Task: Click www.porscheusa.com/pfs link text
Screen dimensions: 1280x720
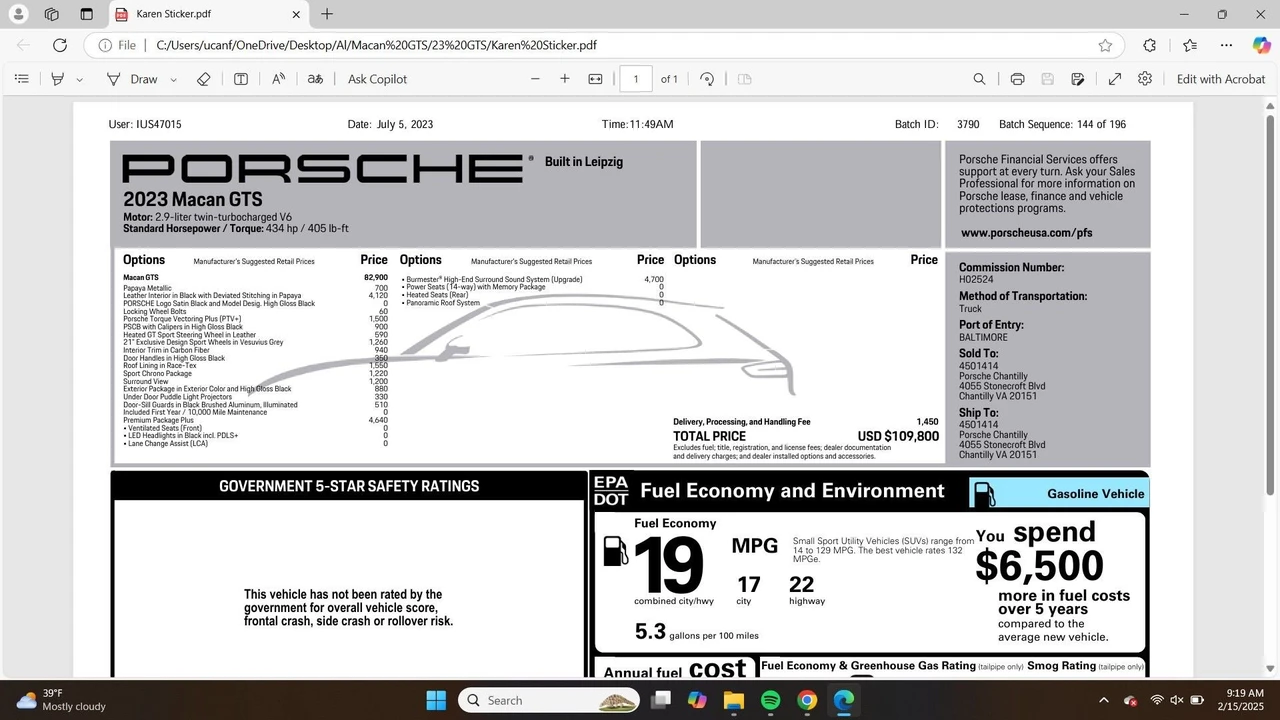Action: pyautogui.click(x=1026, y=233)
